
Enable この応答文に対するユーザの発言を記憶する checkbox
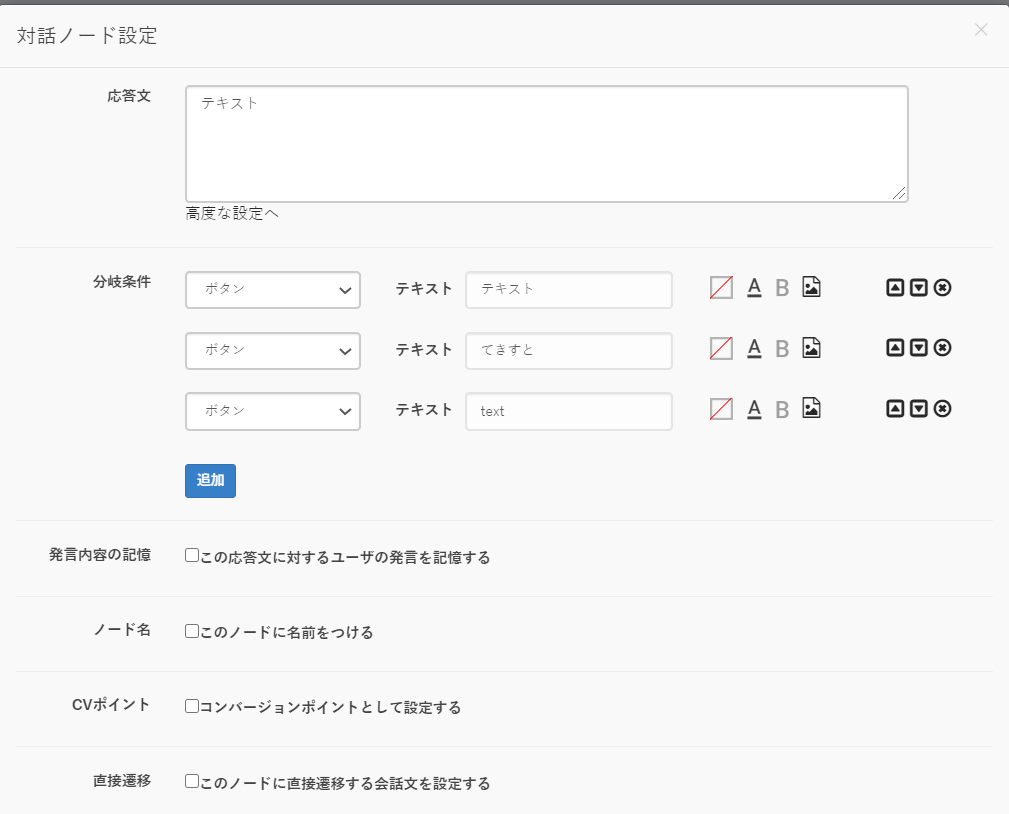[192, 555]
